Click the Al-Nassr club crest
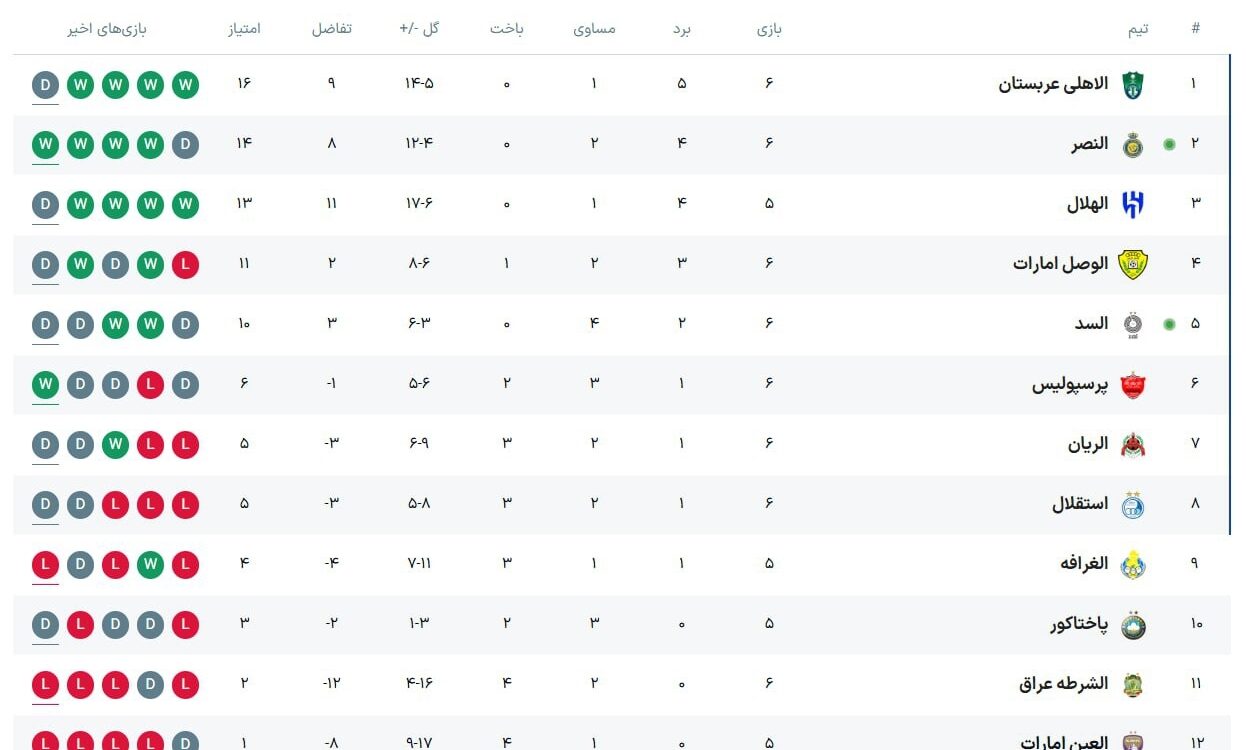 coord(1132,145)
